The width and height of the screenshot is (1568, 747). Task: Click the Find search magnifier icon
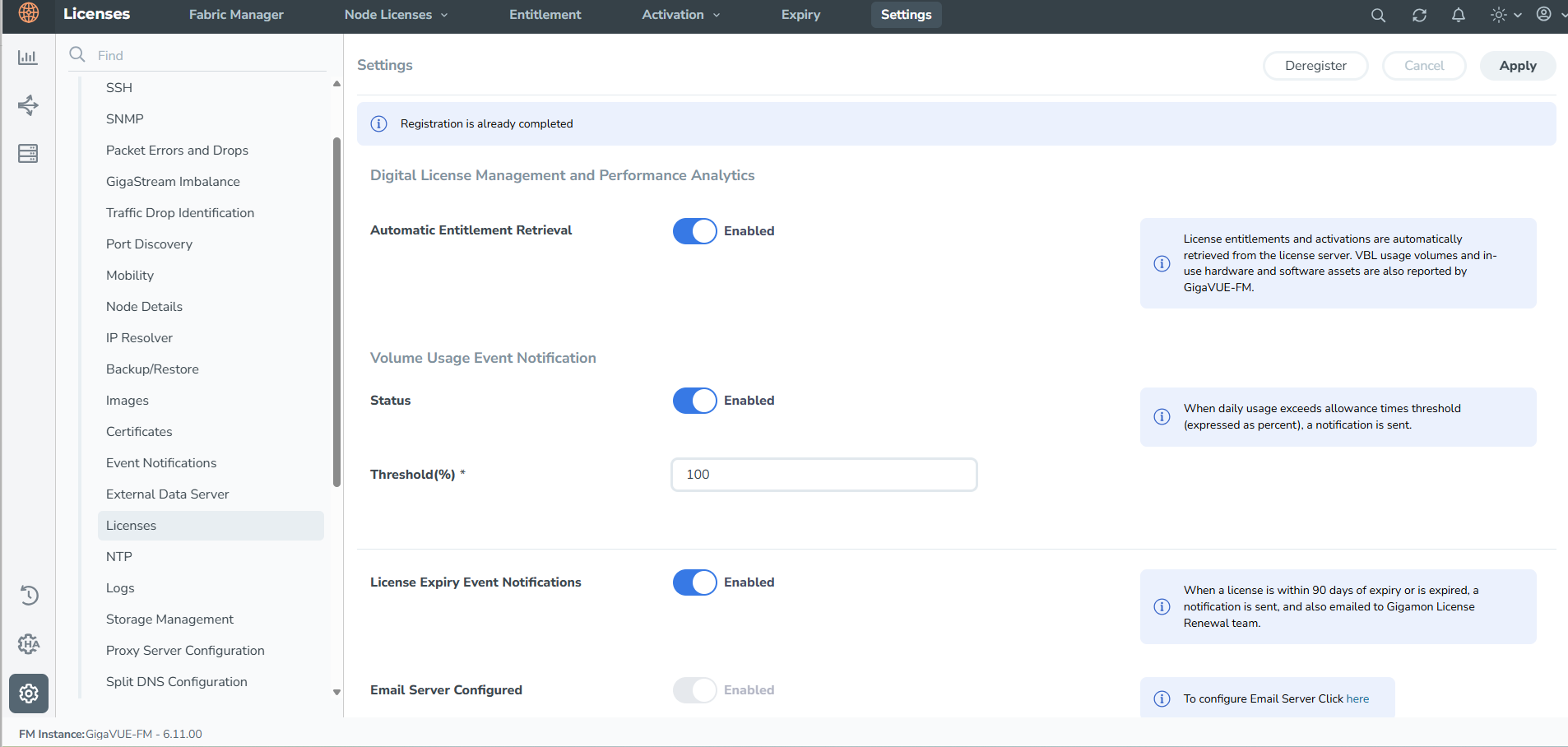[x=77, y=54]
